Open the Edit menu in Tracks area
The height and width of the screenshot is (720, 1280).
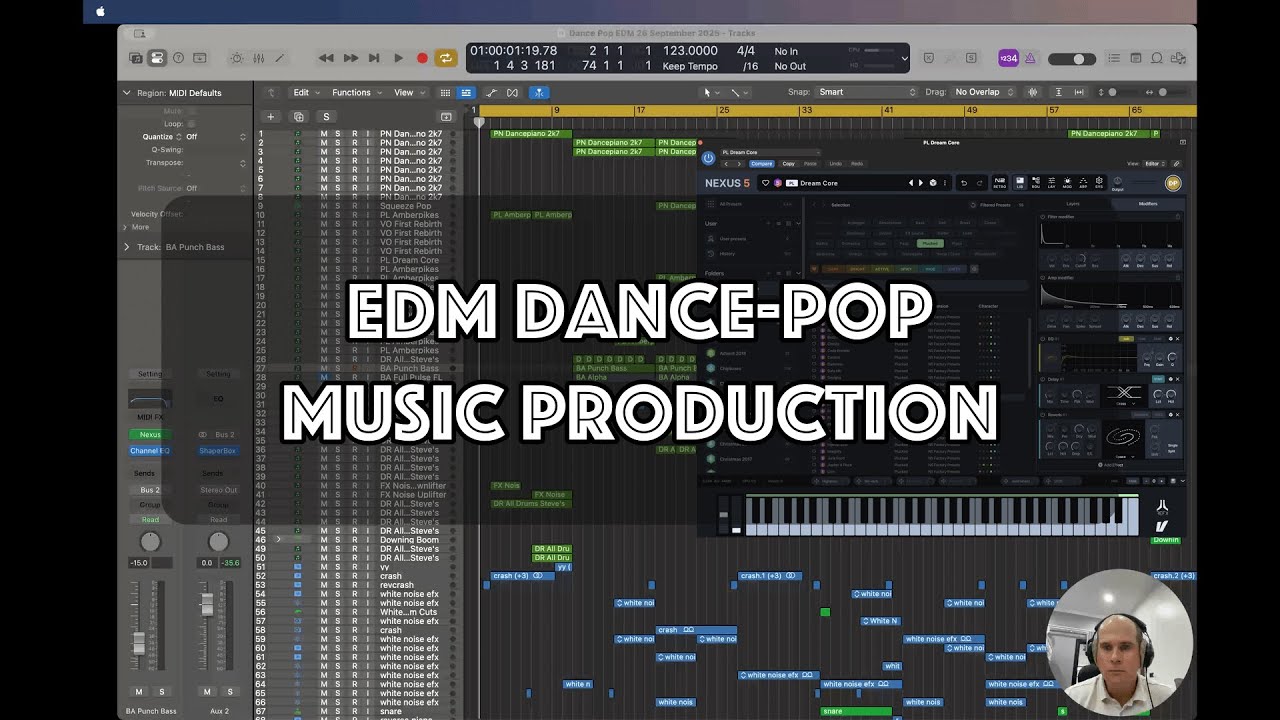tap(304, 92)
